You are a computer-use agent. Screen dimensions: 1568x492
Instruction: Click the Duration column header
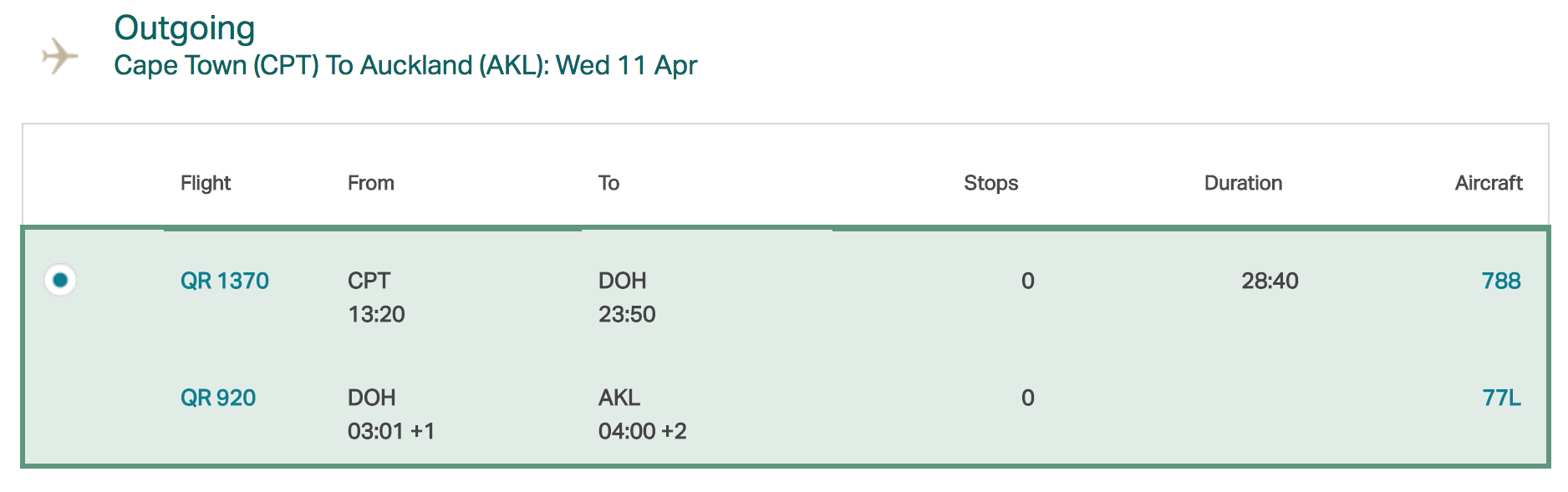[1243, 183]
